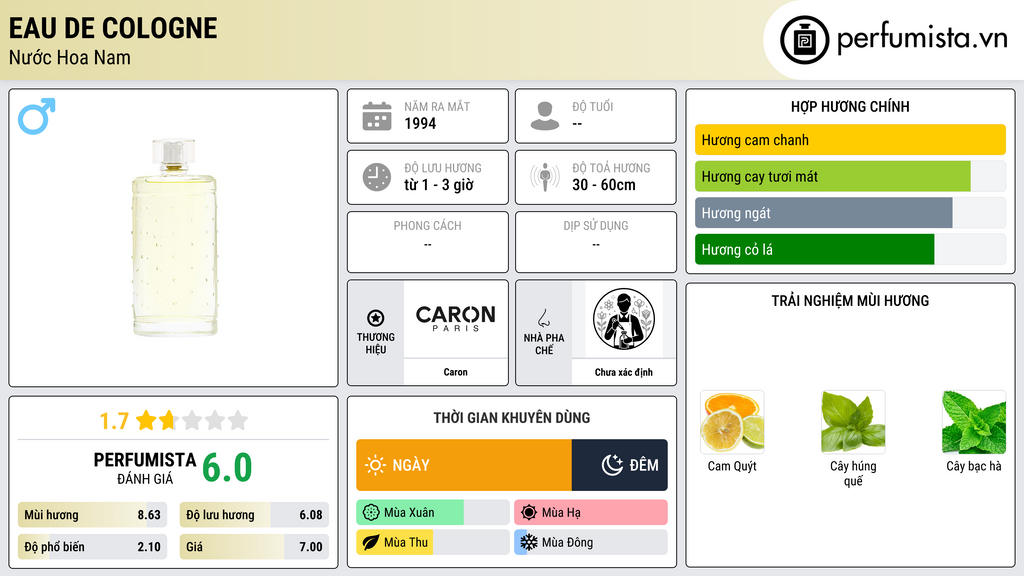Click the Phong cách card
The width and height of the screenshot is (1024, 576).
point(428,242)
